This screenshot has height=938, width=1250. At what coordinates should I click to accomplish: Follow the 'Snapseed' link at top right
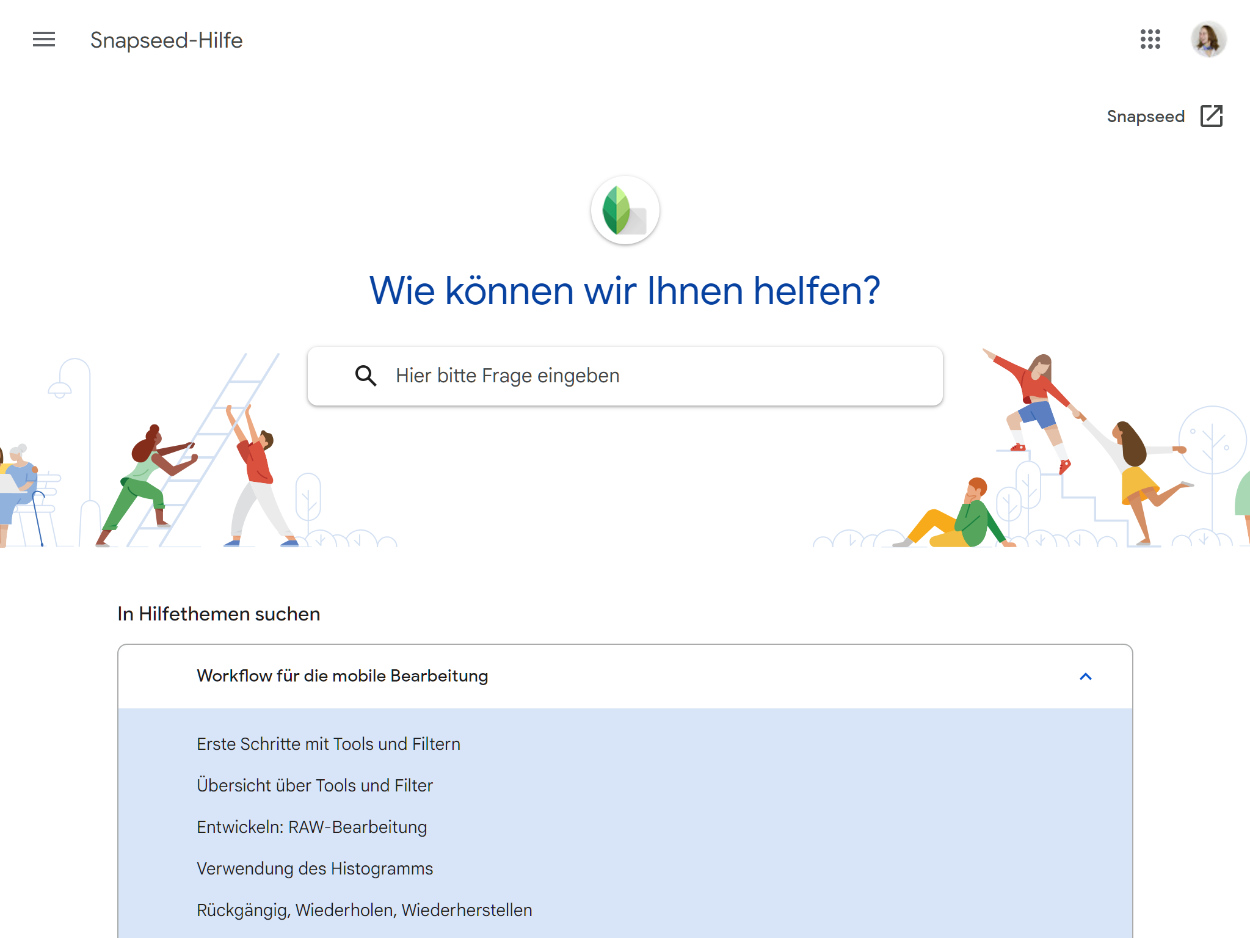click(x=1145, y=117)
